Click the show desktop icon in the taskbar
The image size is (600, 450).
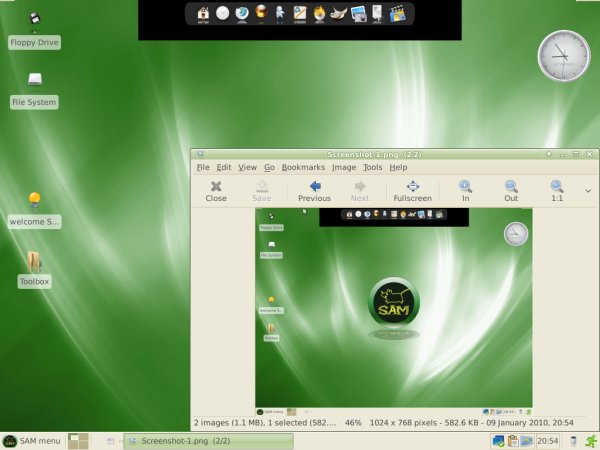[x=111, y=441]
